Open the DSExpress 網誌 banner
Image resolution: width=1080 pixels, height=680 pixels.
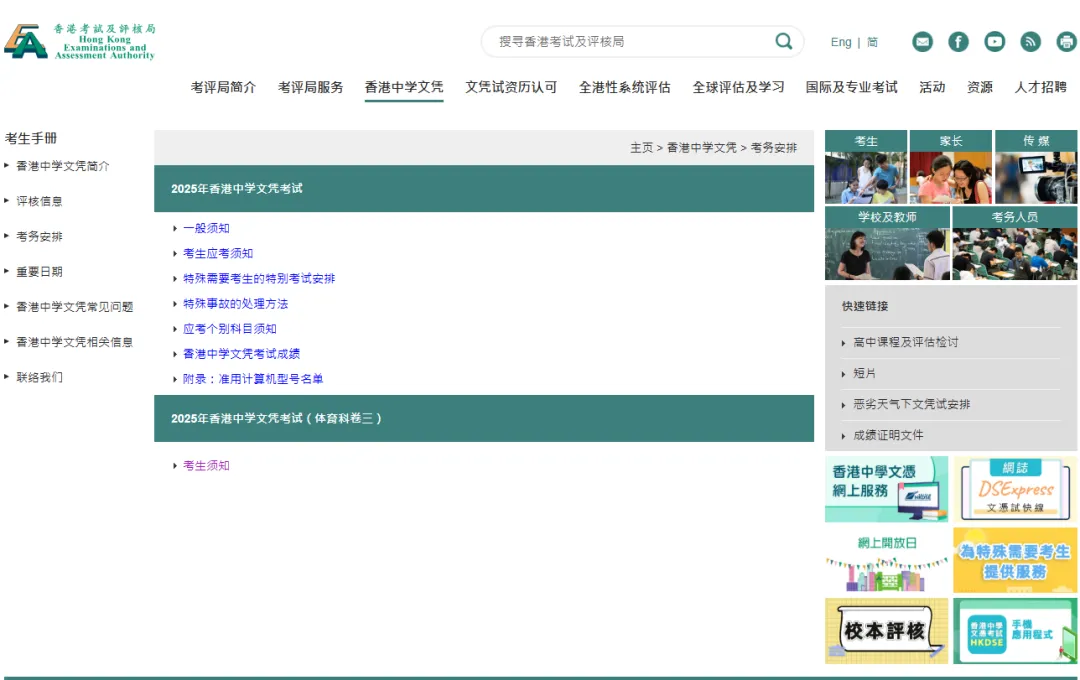point(1015,489)
